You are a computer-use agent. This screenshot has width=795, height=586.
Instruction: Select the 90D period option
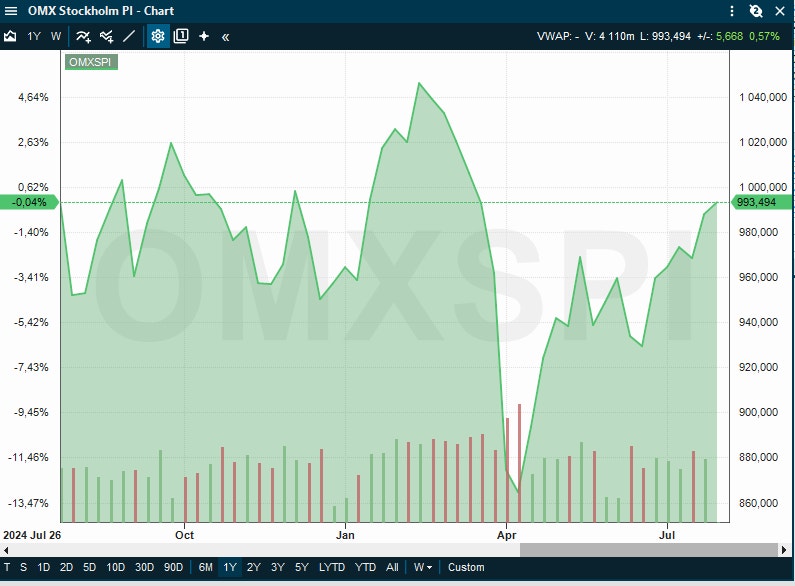(173, 567)
